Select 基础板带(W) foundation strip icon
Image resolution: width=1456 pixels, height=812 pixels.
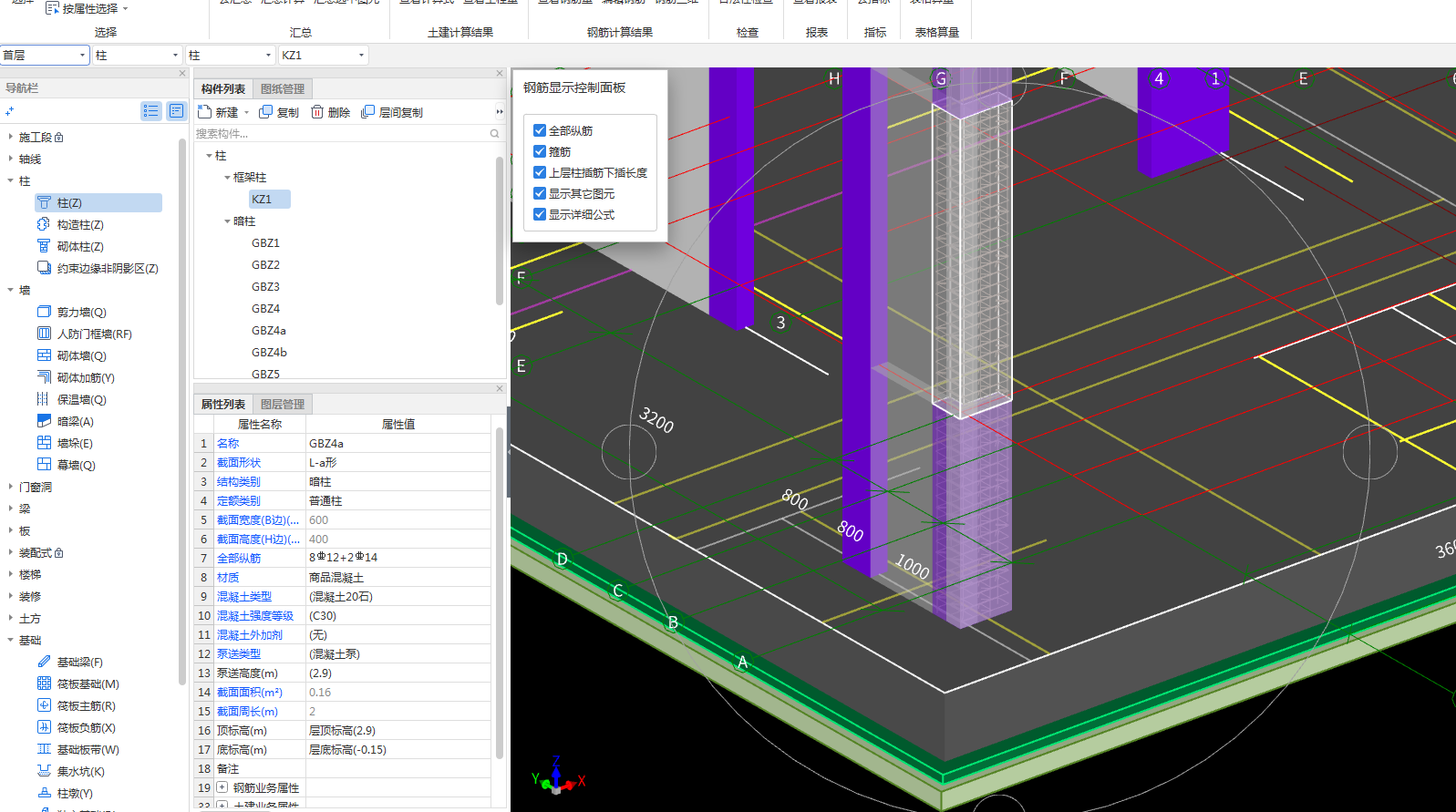pyautogui.click(x=44, y=749)
